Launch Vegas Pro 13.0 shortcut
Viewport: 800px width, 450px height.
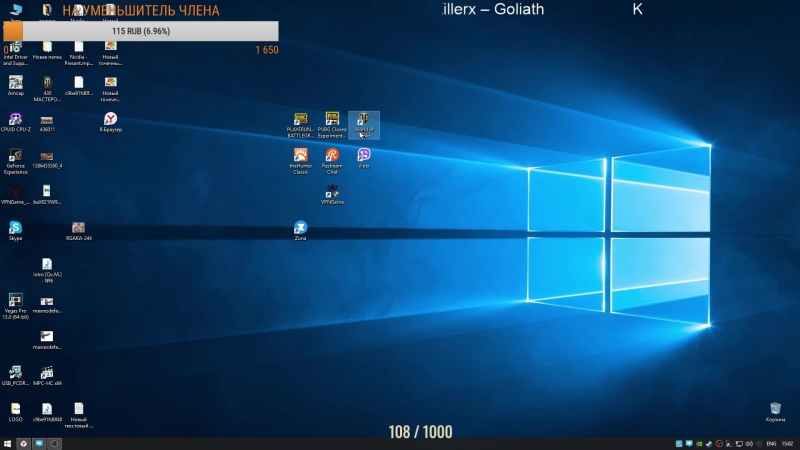click(x=15, y=299)
